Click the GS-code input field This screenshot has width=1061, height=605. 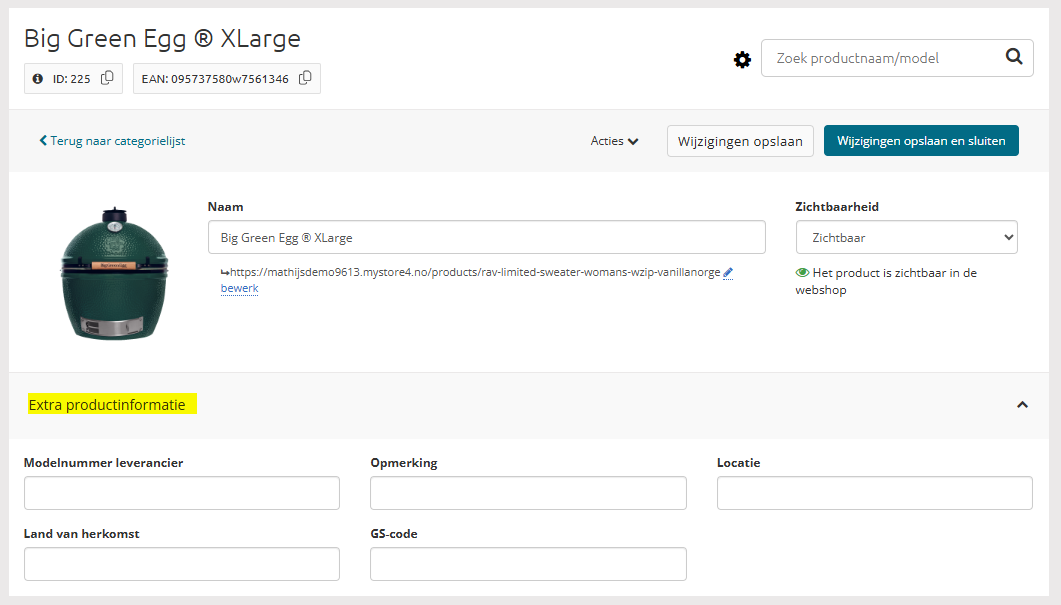528,564
